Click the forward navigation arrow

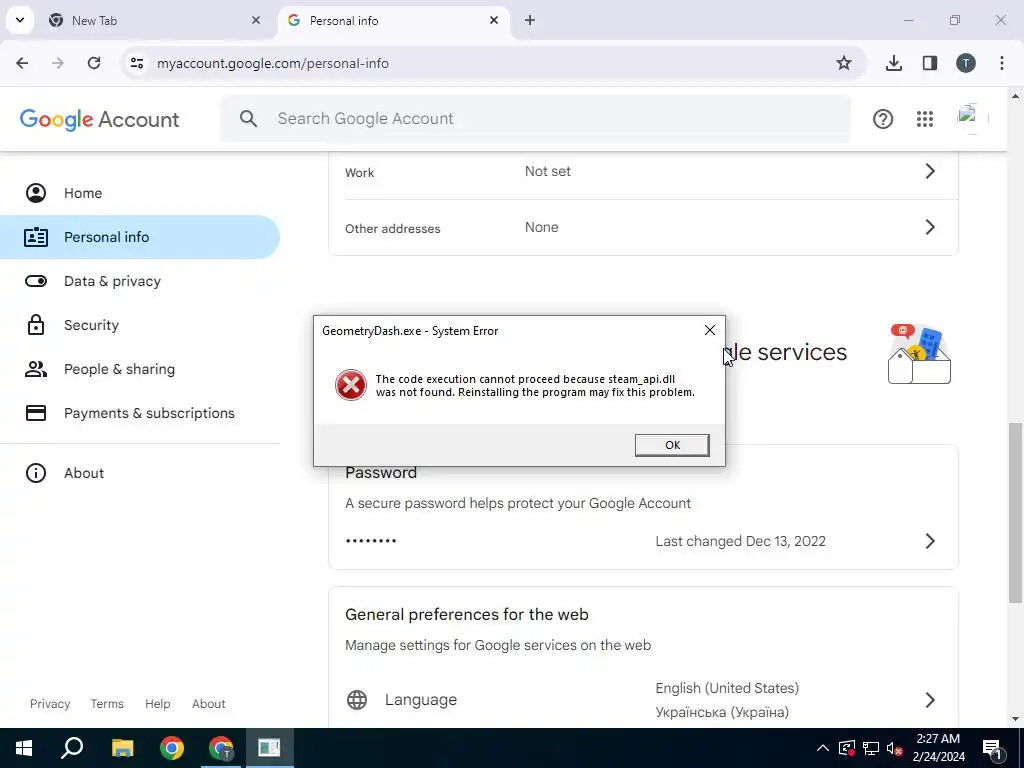pyautogui.click(x=57, y=63)
